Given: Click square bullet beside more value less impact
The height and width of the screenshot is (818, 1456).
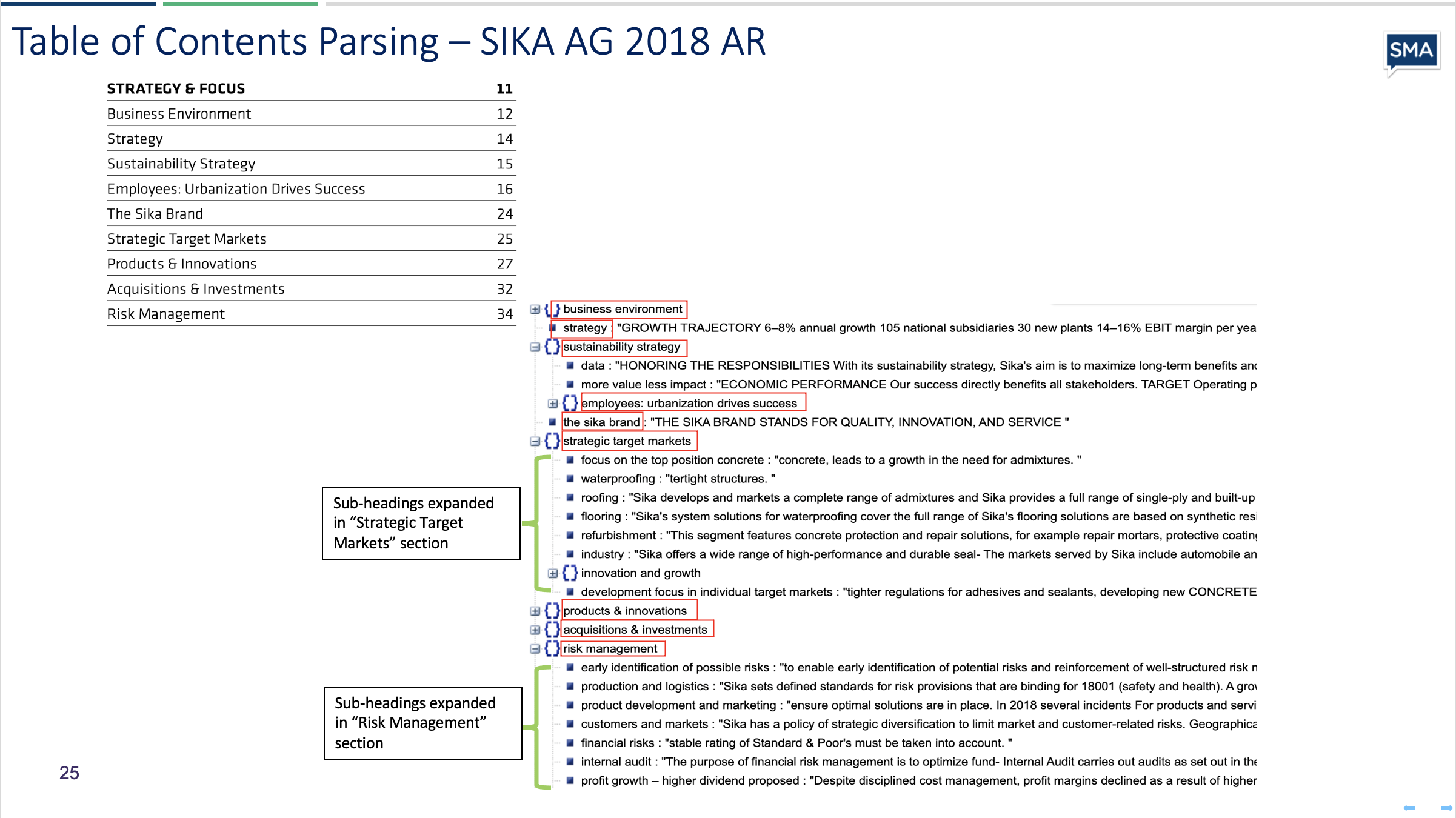Looking at the screenshot, I should 570,384.
